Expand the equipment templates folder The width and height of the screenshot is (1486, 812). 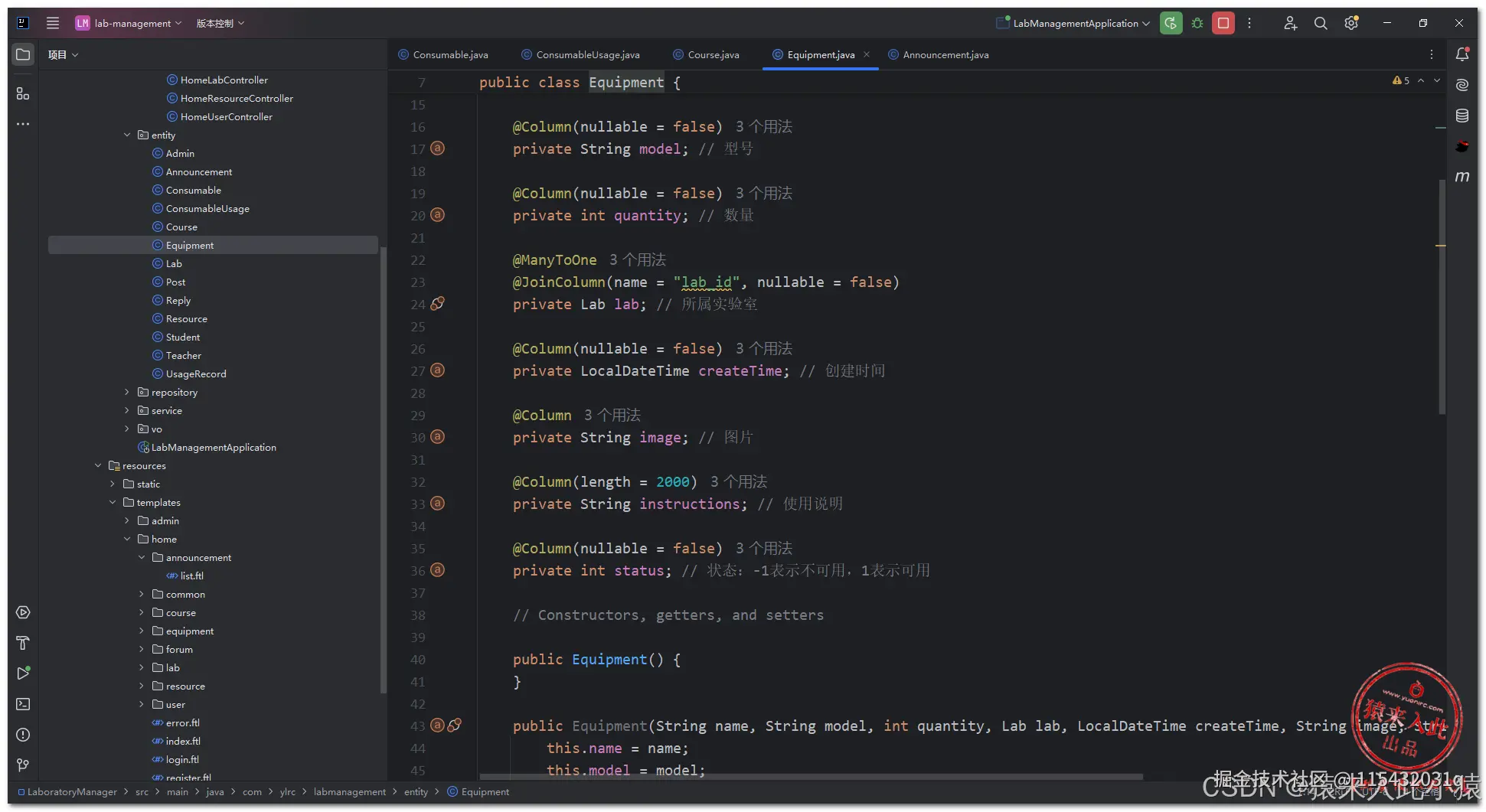pyautogui.click(x=142, y=631)
